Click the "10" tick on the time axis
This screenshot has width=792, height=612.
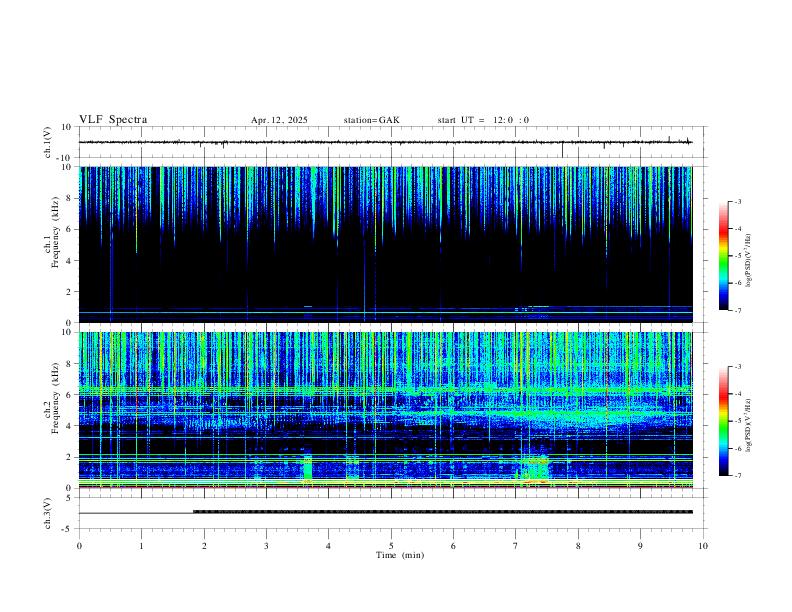(703, 546)
